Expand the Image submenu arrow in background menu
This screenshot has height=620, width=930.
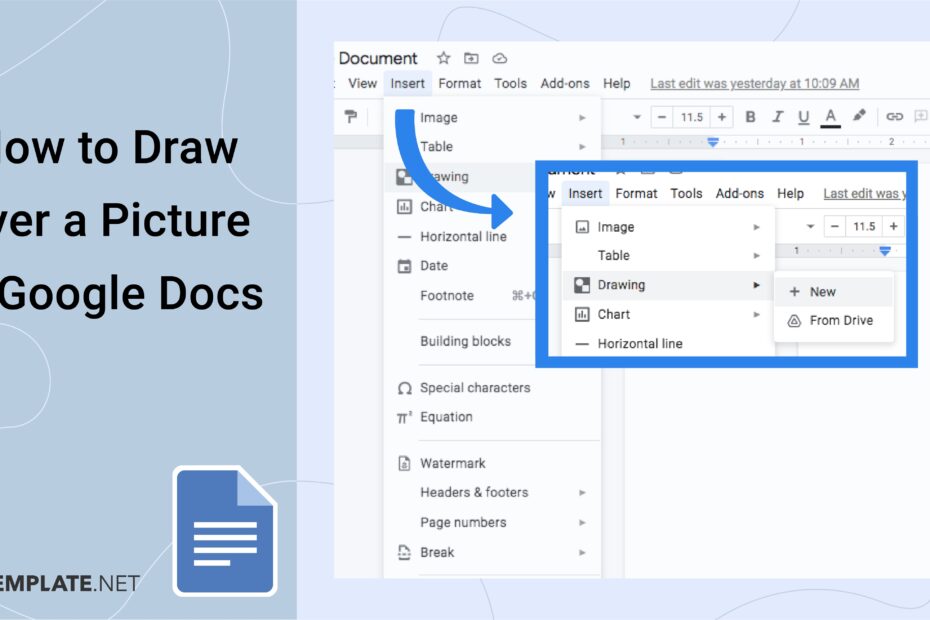coord(582,117)
